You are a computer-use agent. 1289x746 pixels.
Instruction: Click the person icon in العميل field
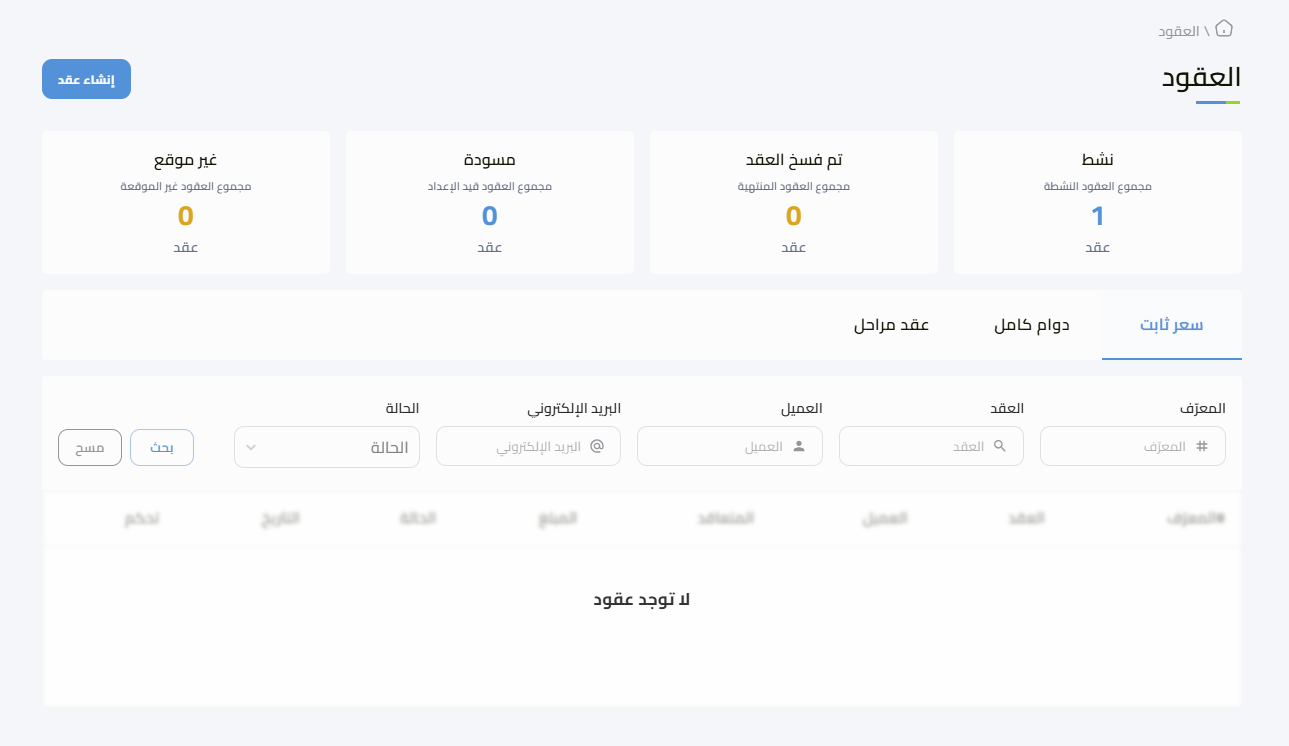799,447
